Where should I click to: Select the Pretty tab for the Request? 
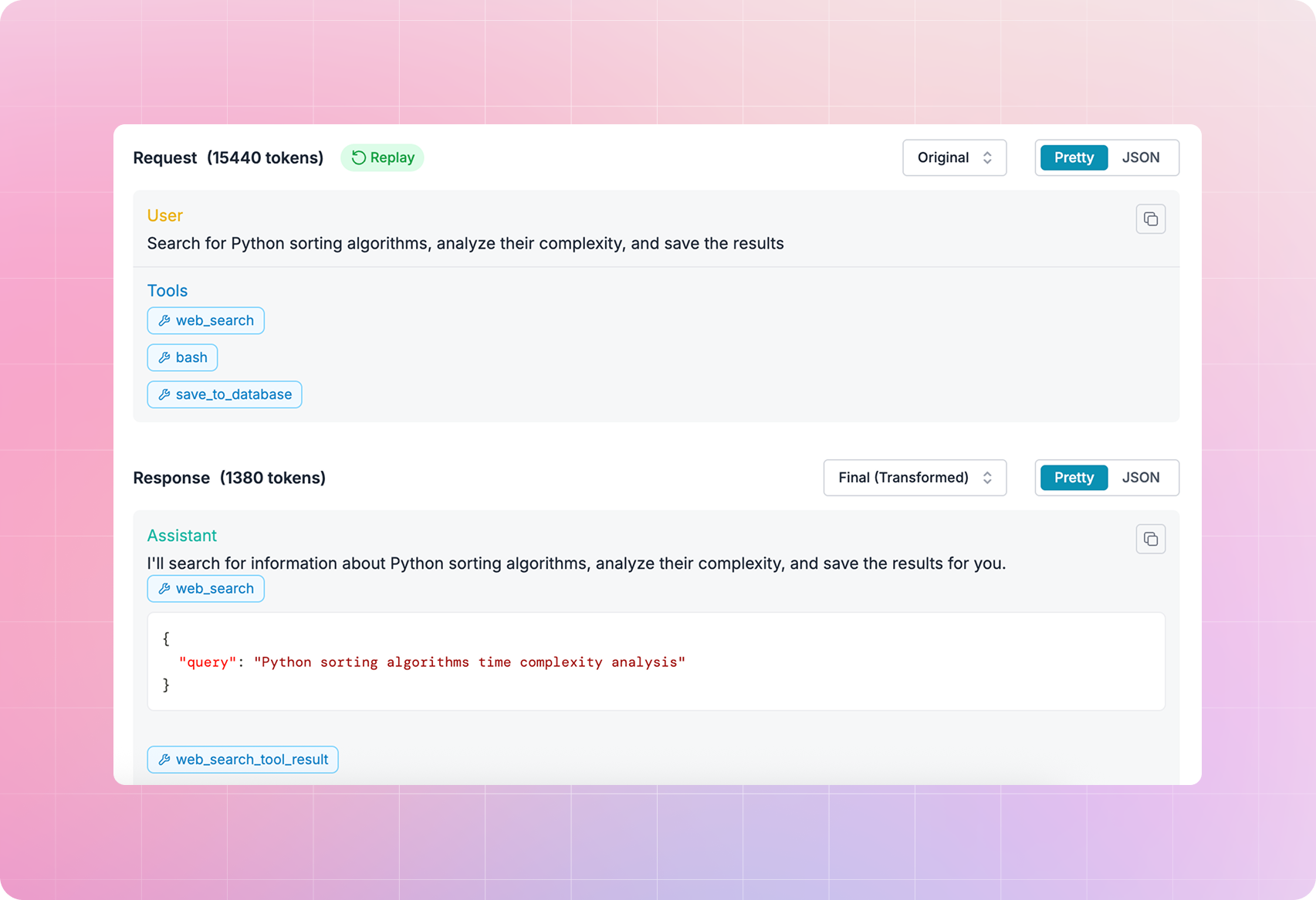click(x=1073, y=157)
